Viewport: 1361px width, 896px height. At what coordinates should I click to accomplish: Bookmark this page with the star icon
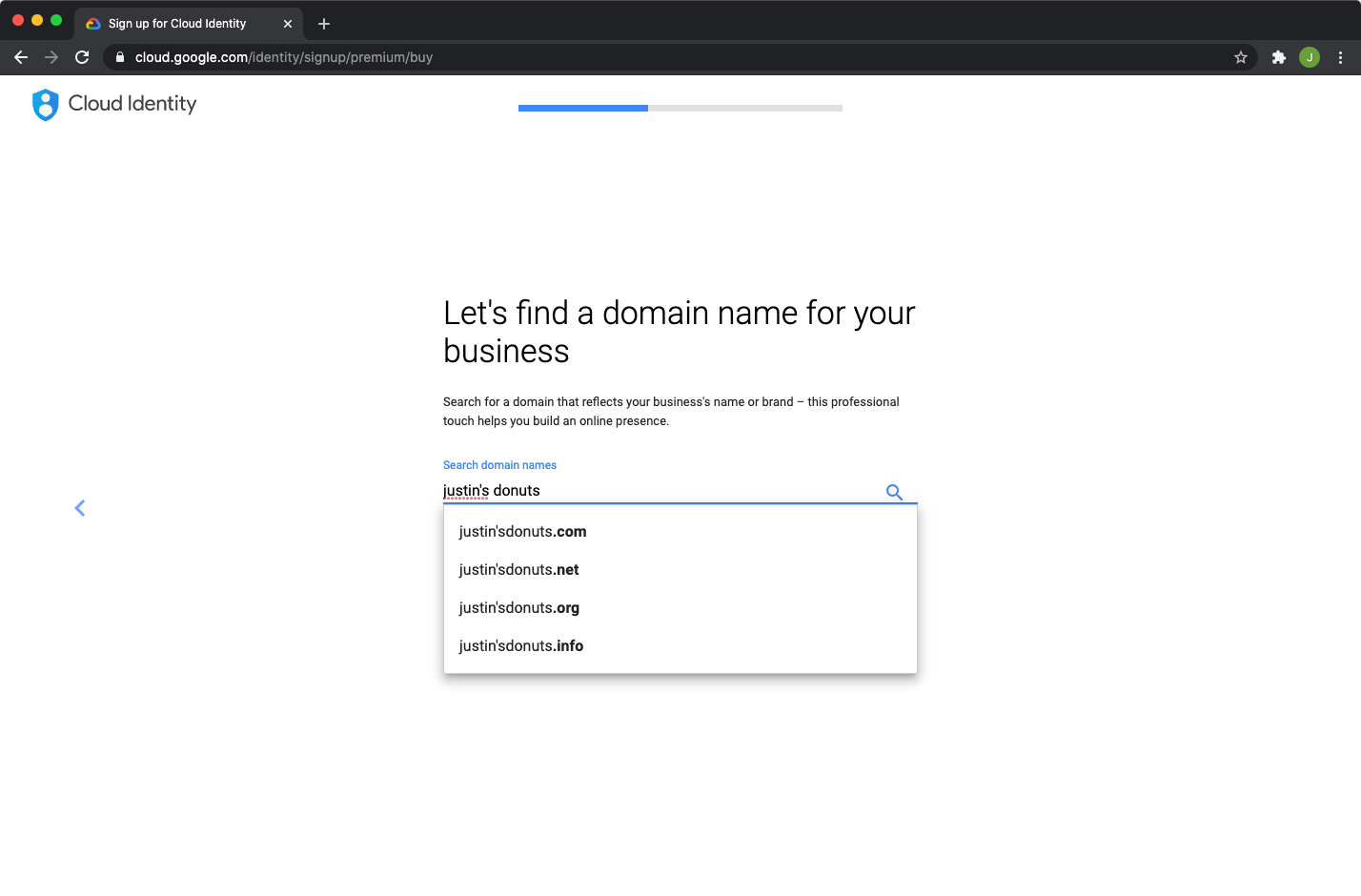point(1241,57)
